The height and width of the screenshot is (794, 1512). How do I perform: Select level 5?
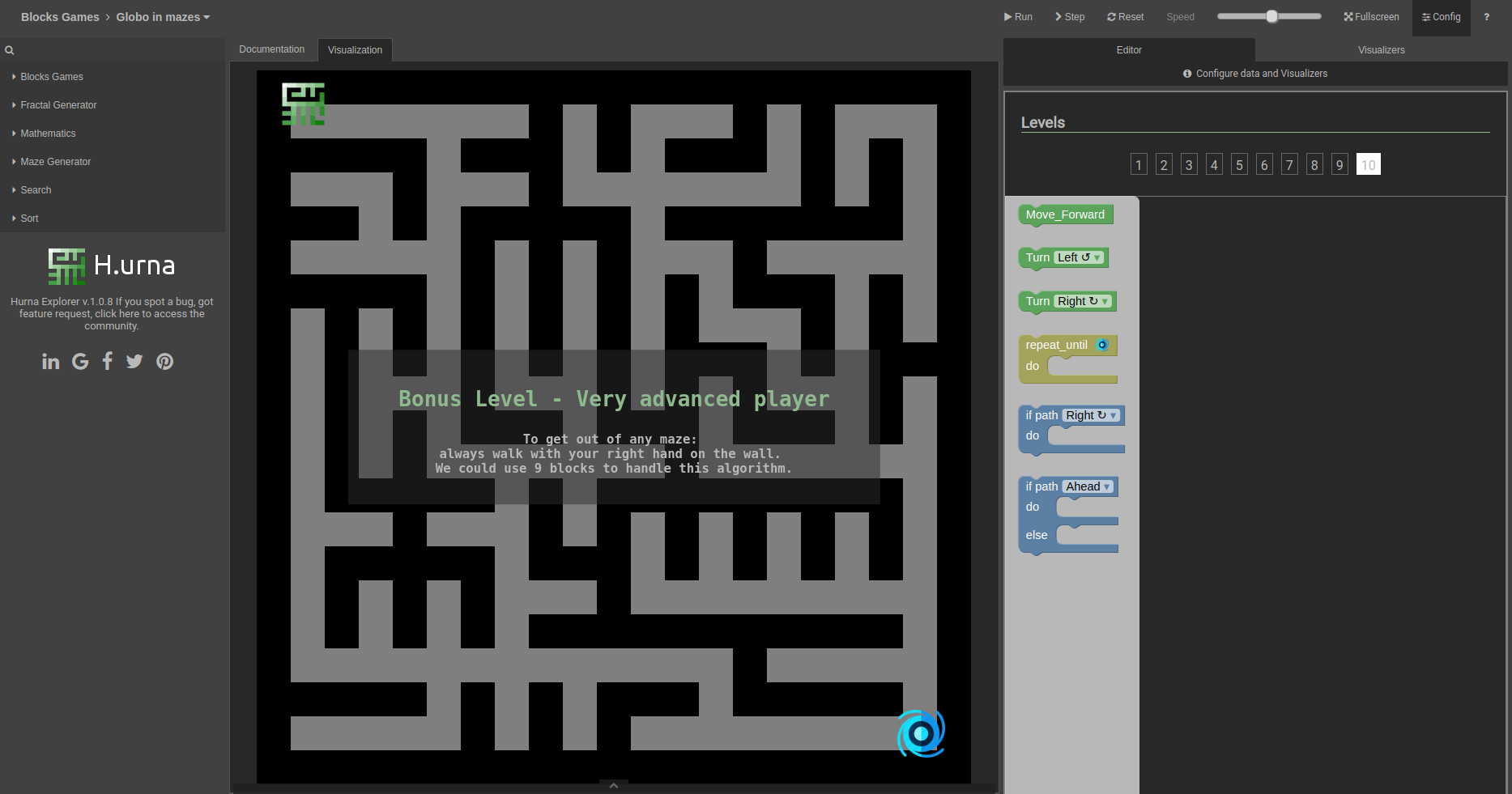click(1239, 163)
